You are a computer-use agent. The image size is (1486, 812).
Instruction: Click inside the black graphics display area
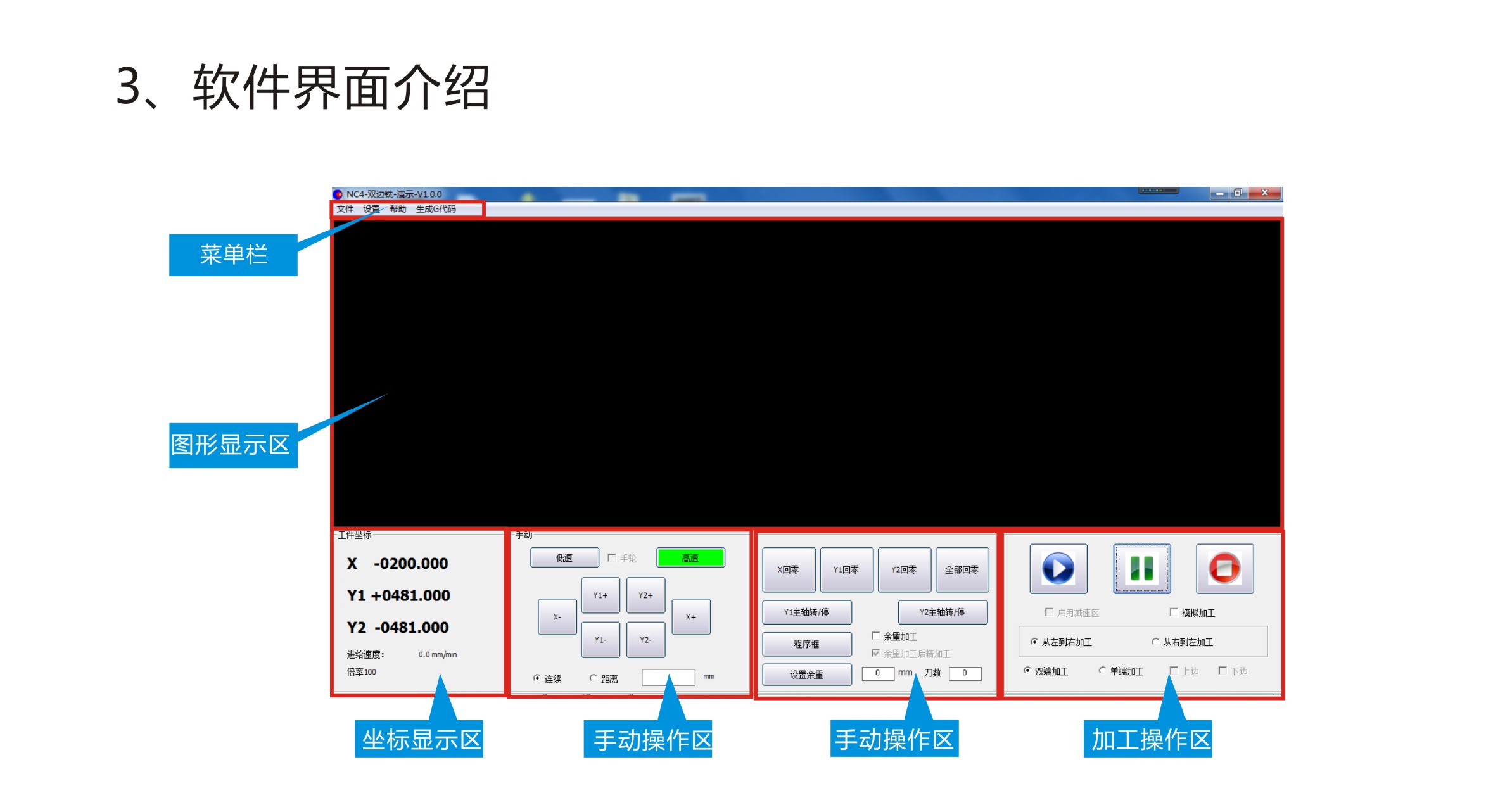(x=807, y=374)
